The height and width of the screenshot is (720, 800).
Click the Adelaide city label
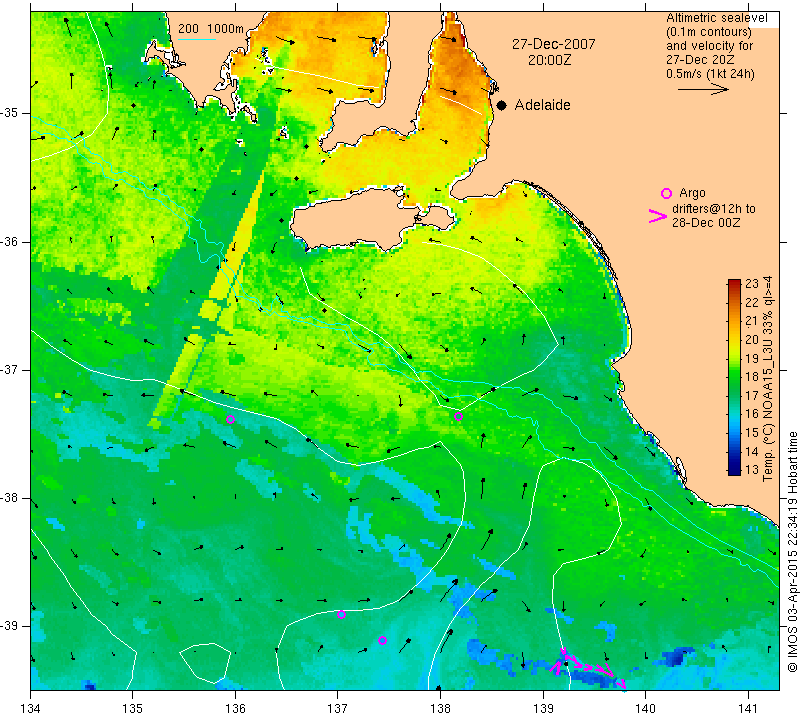click(x=542, y=105)
